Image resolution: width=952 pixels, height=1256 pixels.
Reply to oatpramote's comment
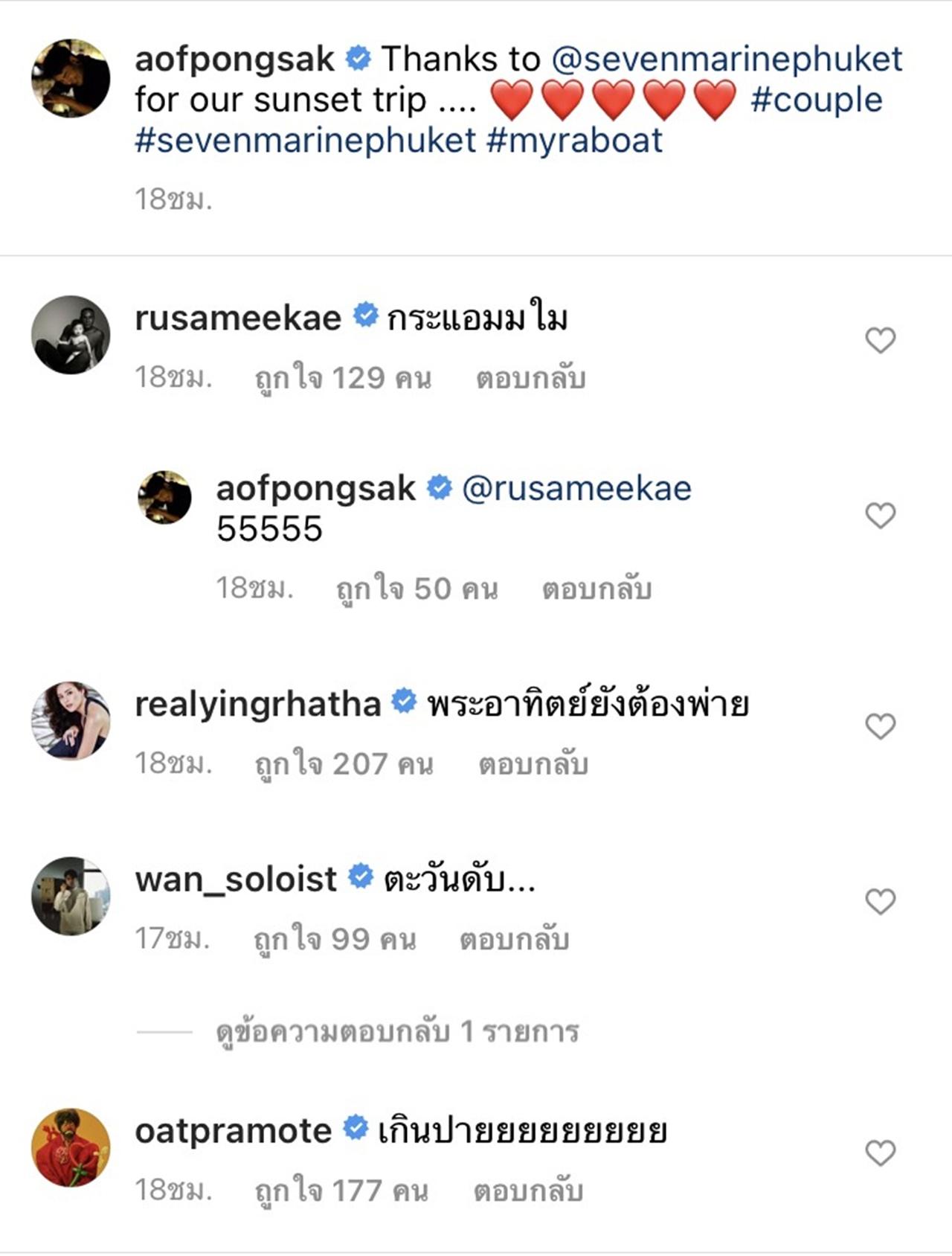528,1191
